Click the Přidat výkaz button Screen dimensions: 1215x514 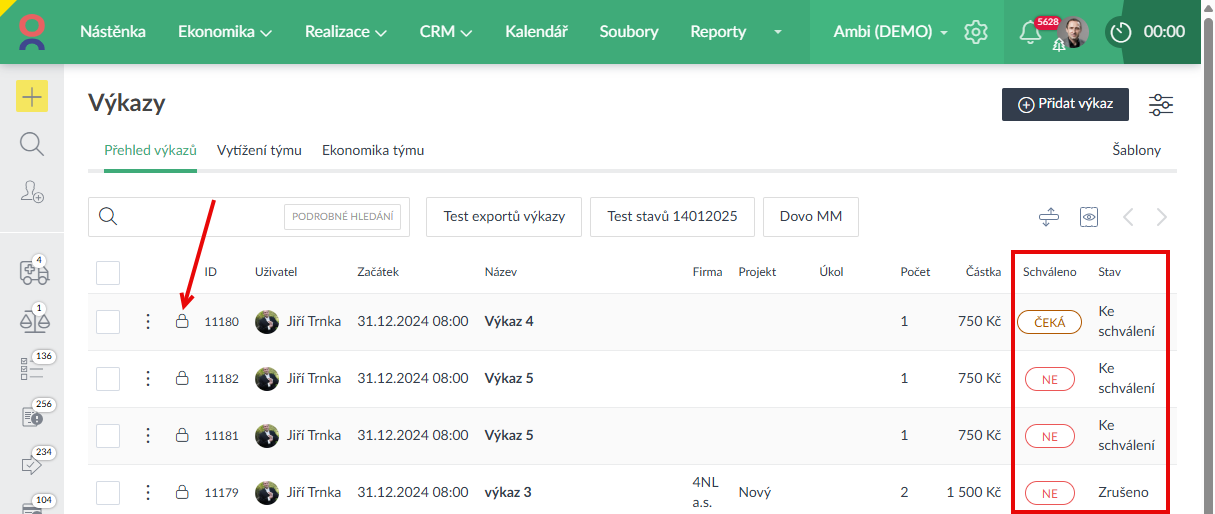tap(1065, 105)
